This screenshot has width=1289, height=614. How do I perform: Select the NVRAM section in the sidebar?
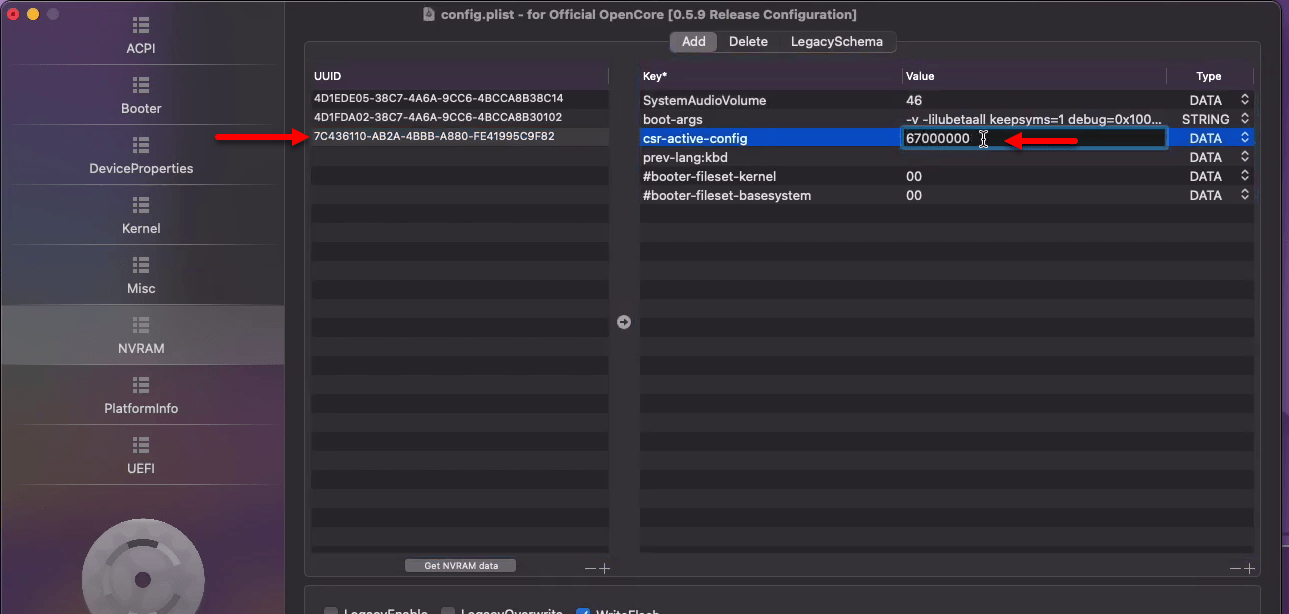point(141,335)
